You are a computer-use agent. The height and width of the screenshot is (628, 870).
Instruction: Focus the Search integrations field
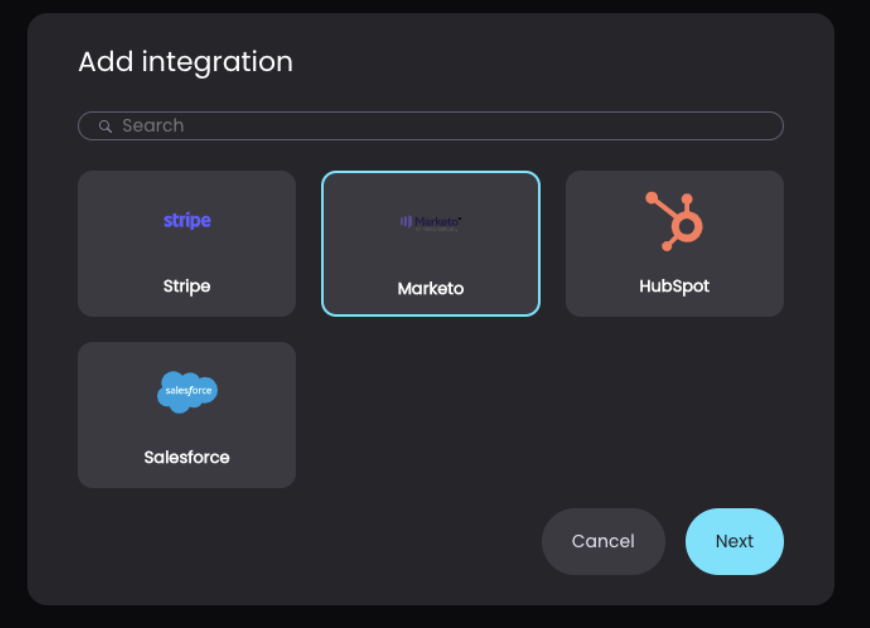pos(431,126)
